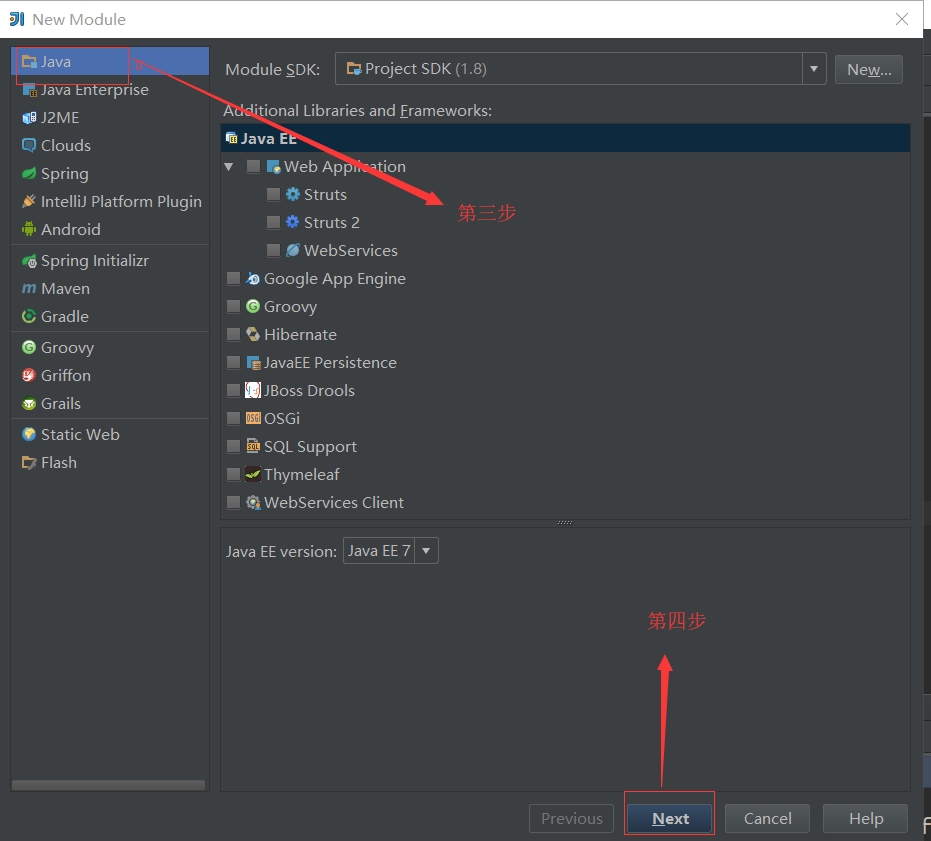Tick the WebServices checkbox under Web Application
931x841 pixels.
[x=273, y=250]
